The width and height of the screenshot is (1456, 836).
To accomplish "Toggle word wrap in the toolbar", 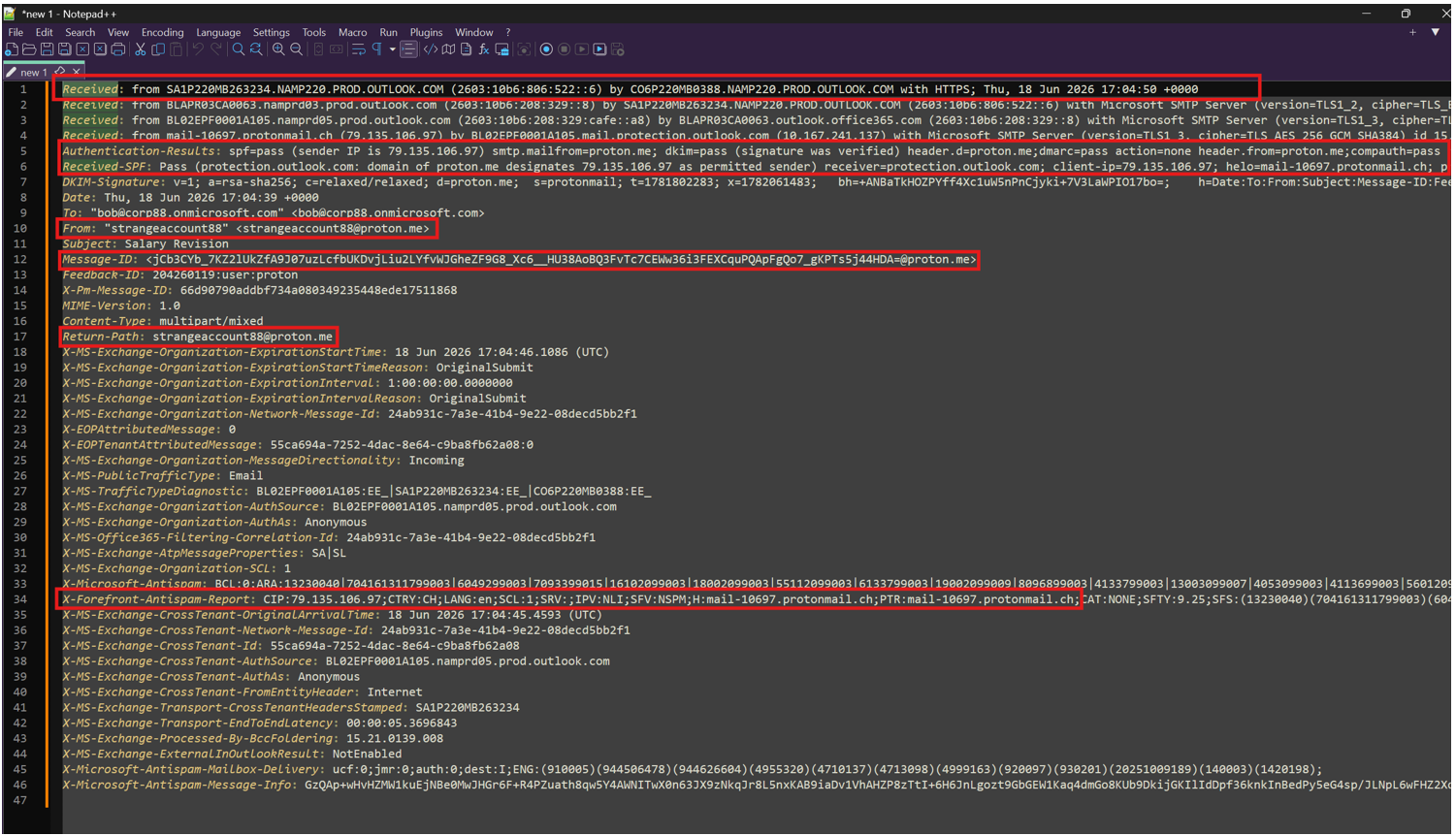I will [x=359, y=49].
